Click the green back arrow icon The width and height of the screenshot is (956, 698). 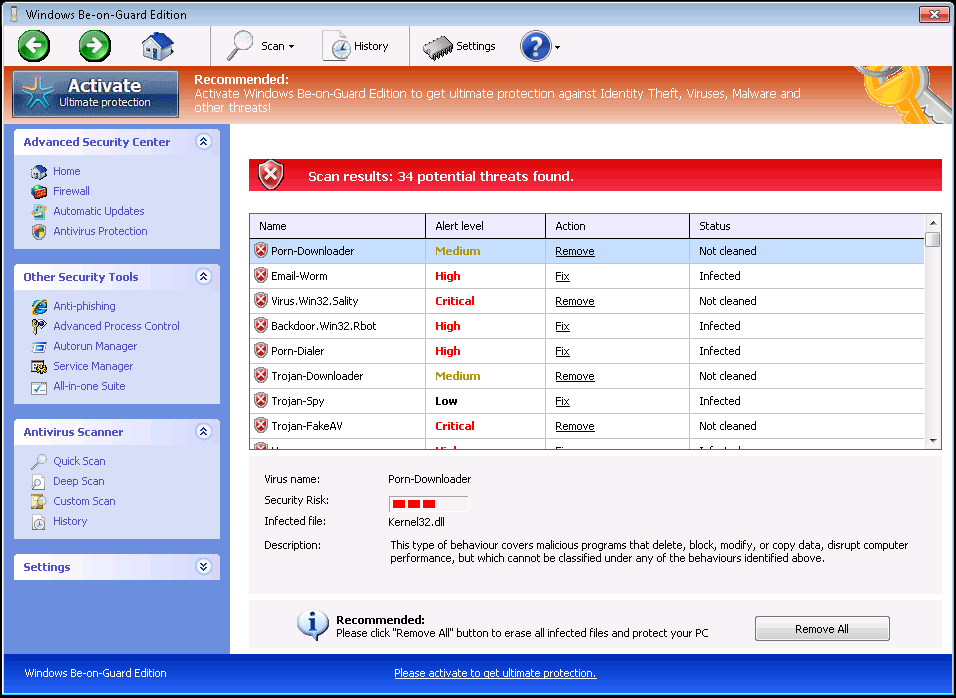click(34, 46)
